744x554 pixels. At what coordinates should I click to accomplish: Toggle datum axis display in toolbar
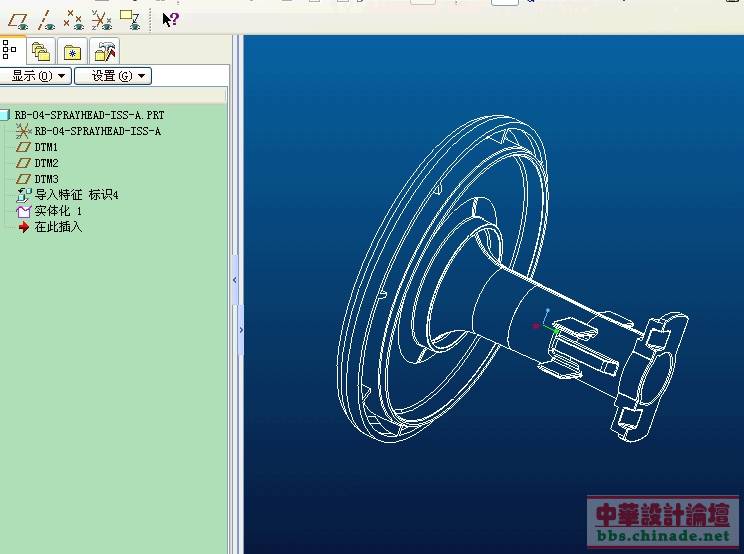(45, 18)
